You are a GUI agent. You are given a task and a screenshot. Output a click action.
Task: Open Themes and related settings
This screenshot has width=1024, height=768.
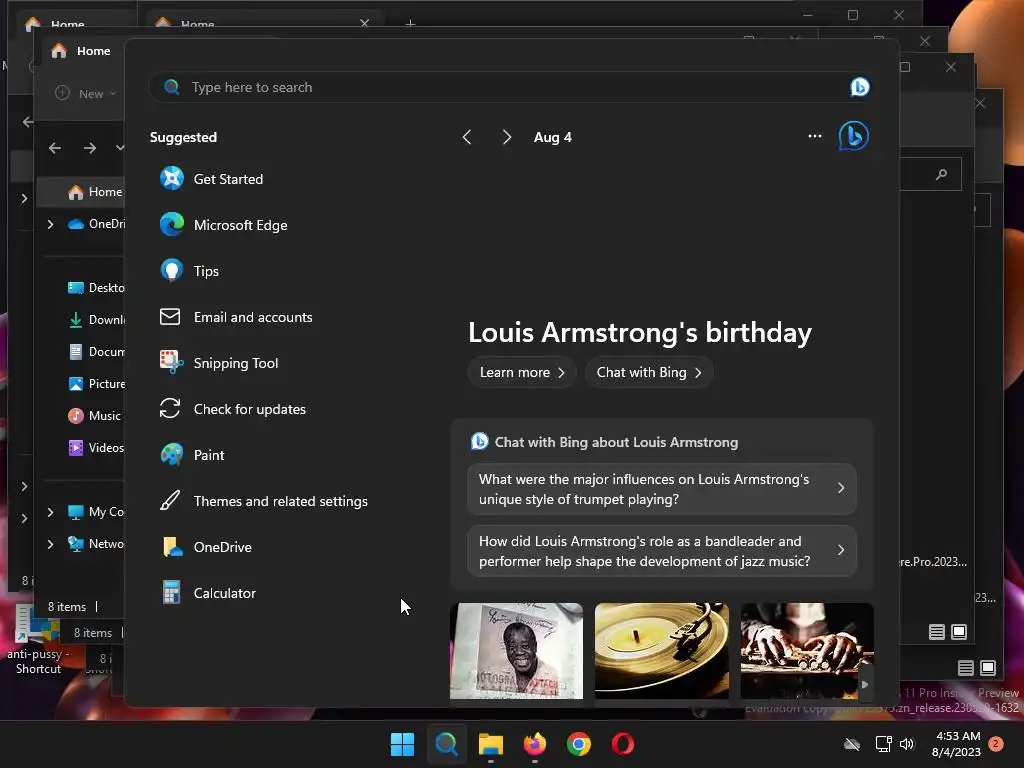264,501
